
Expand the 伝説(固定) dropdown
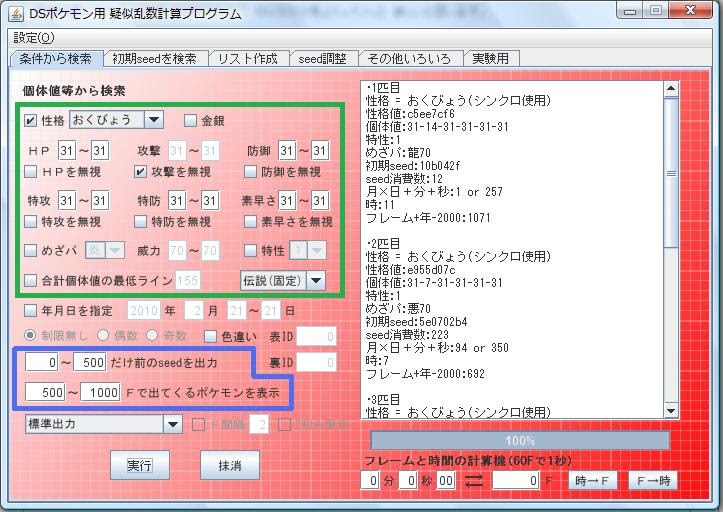click(316, 280)
